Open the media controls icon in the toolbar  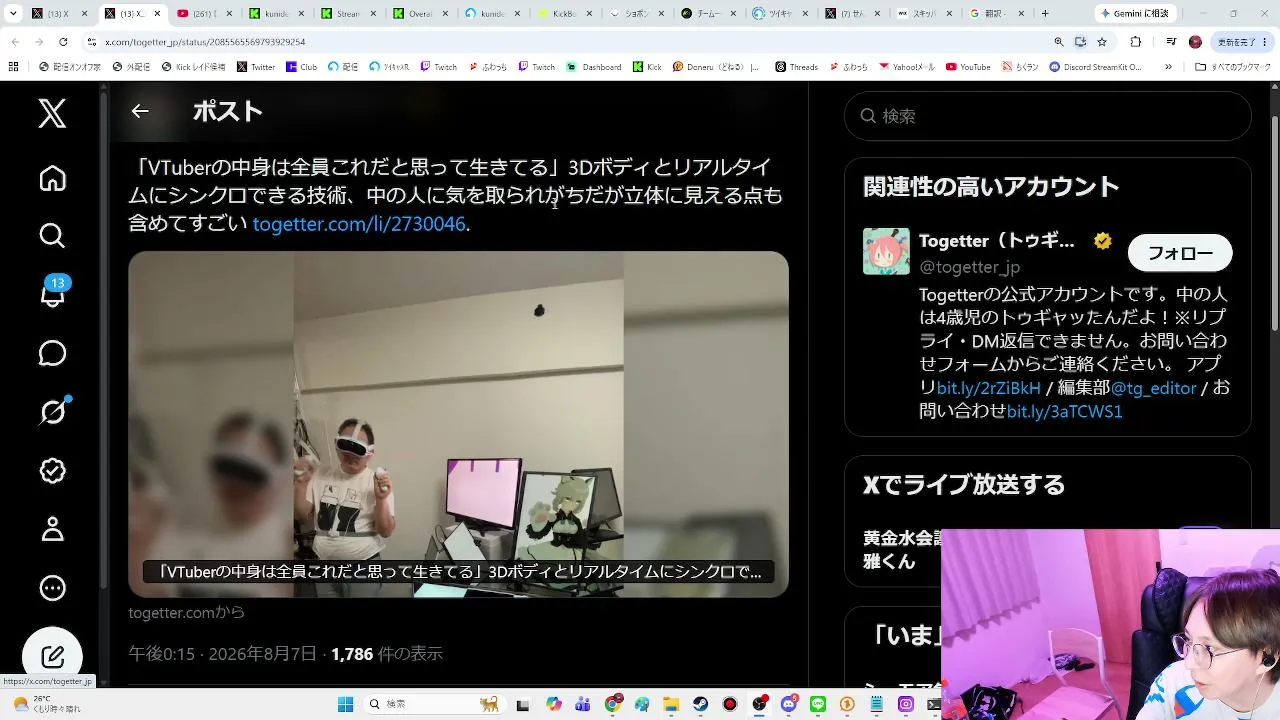click(1171, 42)
